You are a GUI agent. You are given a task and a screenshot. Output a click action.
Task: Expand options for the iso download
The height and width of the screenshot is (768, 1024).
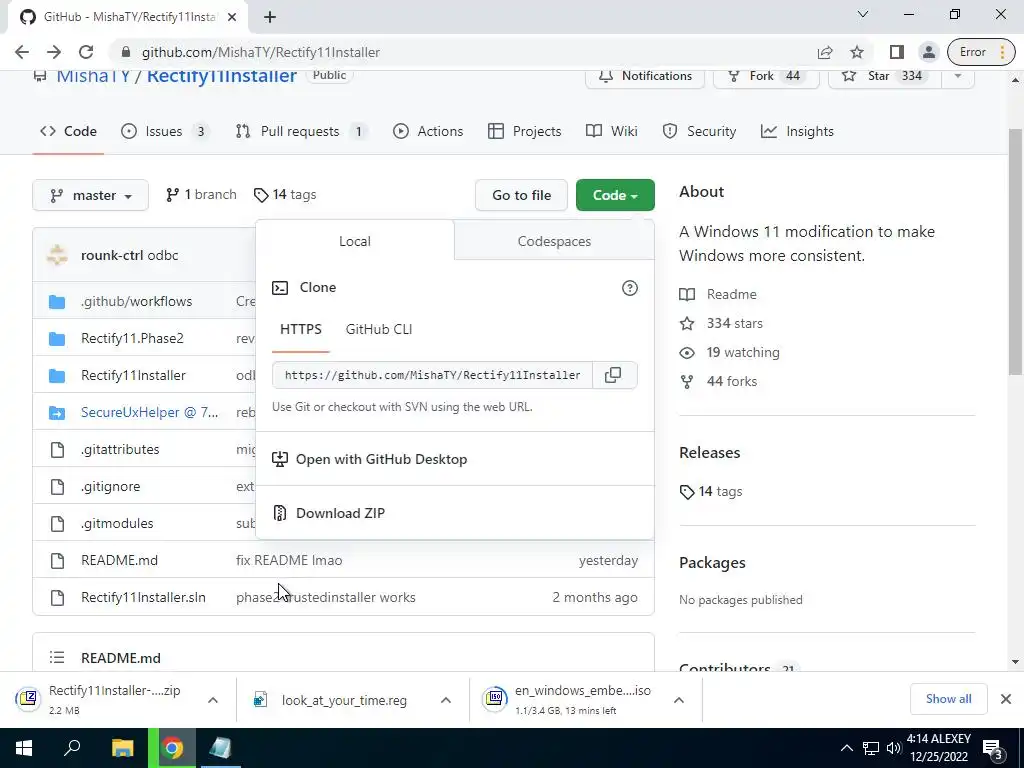tap(679, 700)
